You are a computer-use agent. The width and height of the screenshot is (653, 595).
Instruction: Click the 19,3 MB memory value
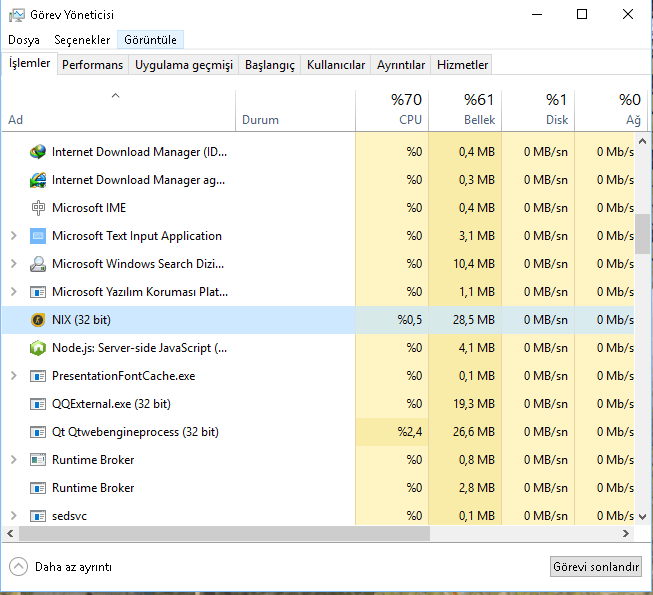(x=474, y=404)
